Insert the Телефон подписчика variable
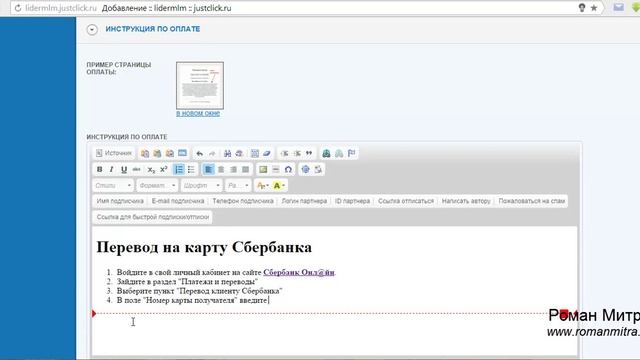The image size is (640, 360). [243, 201]
